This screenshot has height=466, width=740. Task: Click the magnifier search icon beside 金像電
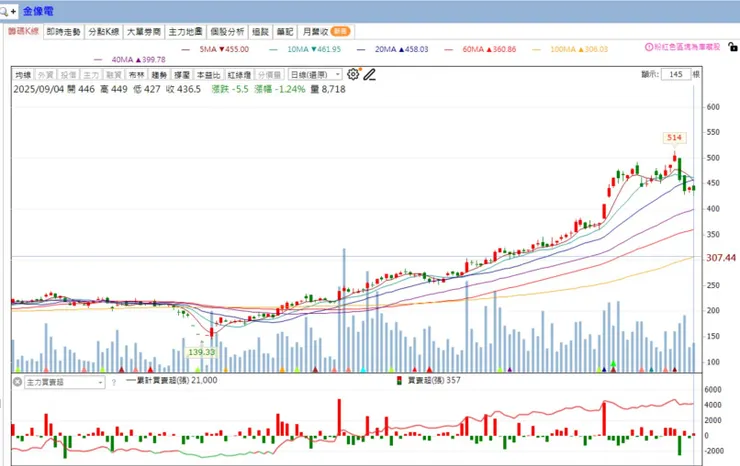4,11
